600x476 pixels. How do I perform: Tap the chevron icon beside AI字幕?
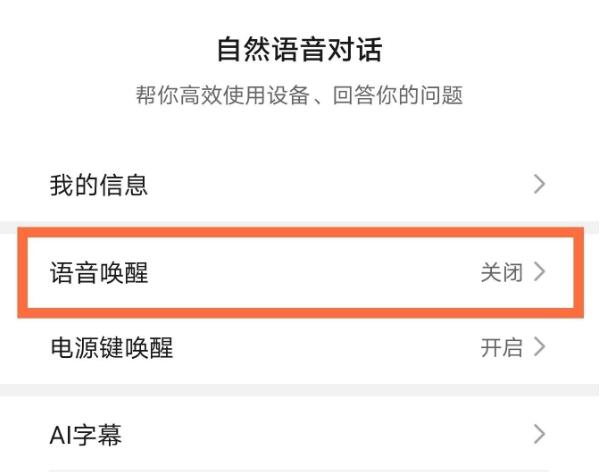click(x=540, y=434)
